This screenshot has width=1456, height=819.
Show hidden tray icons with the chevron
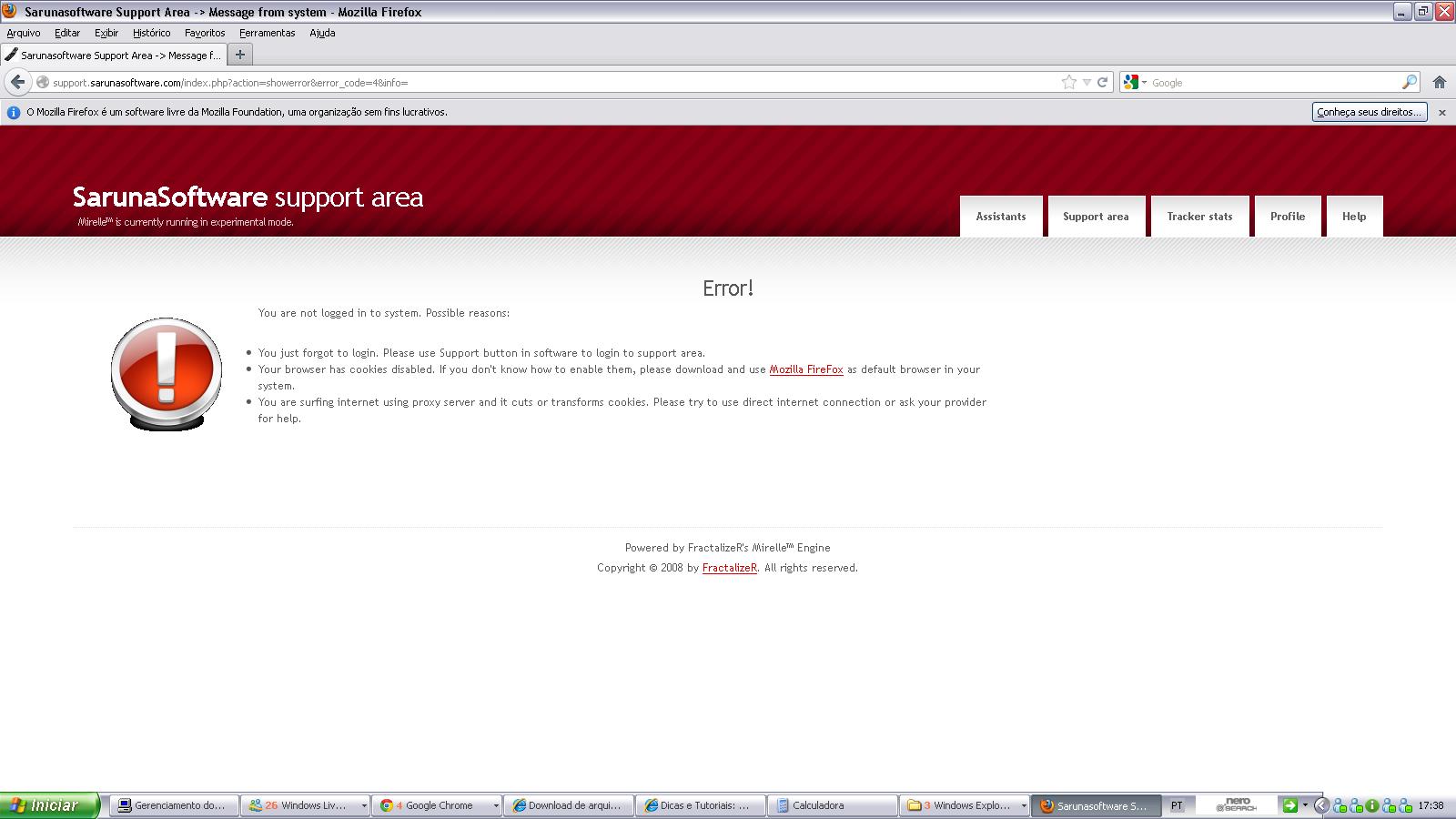(x=1321, y=805)
